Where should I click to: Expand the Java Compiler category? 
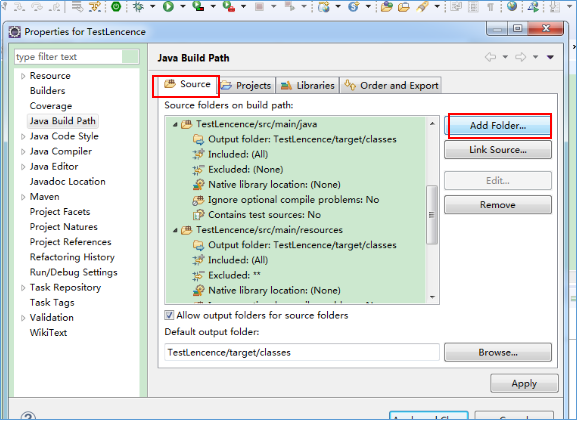tap(23, 152)
